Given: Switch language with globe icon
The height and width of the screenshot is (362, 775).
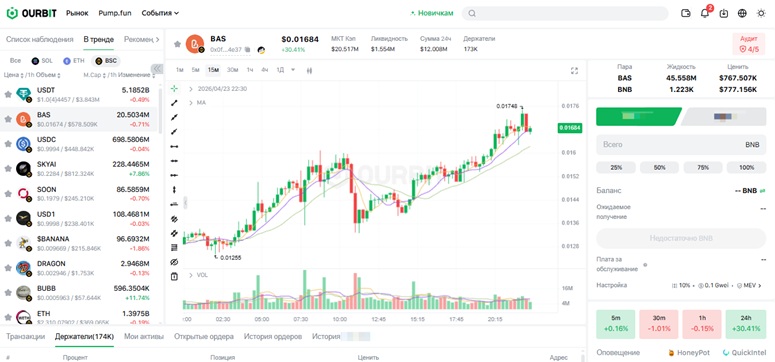Looking at the screenshot, I should 742,13.
